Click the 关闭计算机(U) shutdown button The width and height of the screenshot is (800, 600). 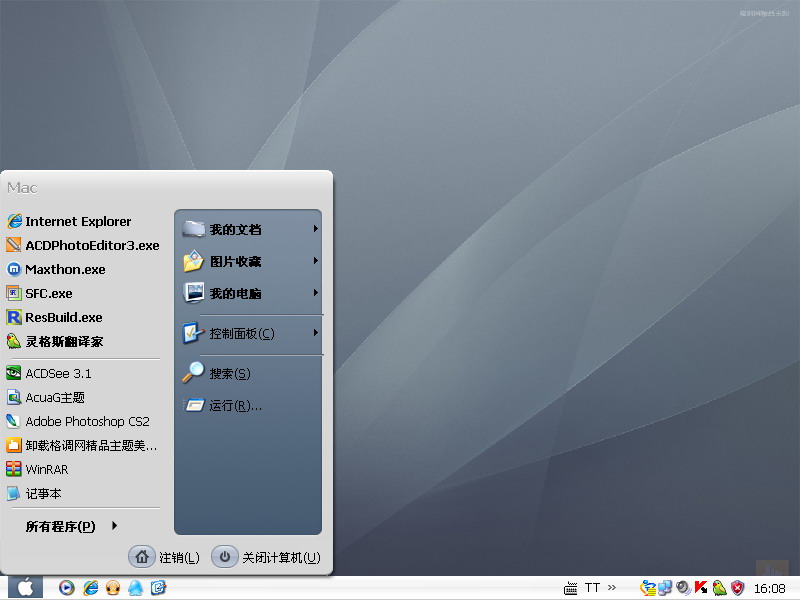click(266, 557)
